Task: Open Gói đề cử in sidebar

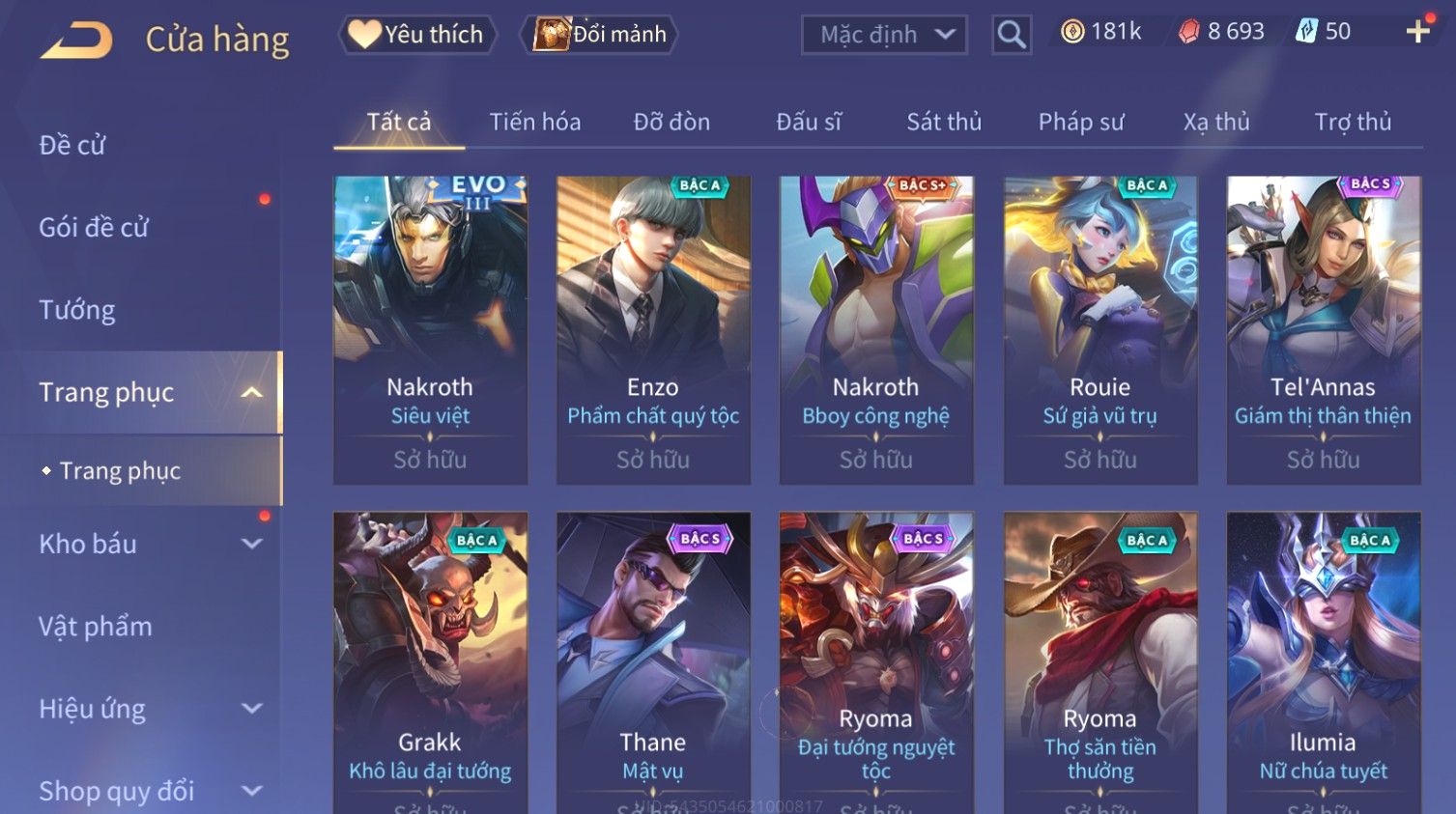Action: click(x=94, y=228)
